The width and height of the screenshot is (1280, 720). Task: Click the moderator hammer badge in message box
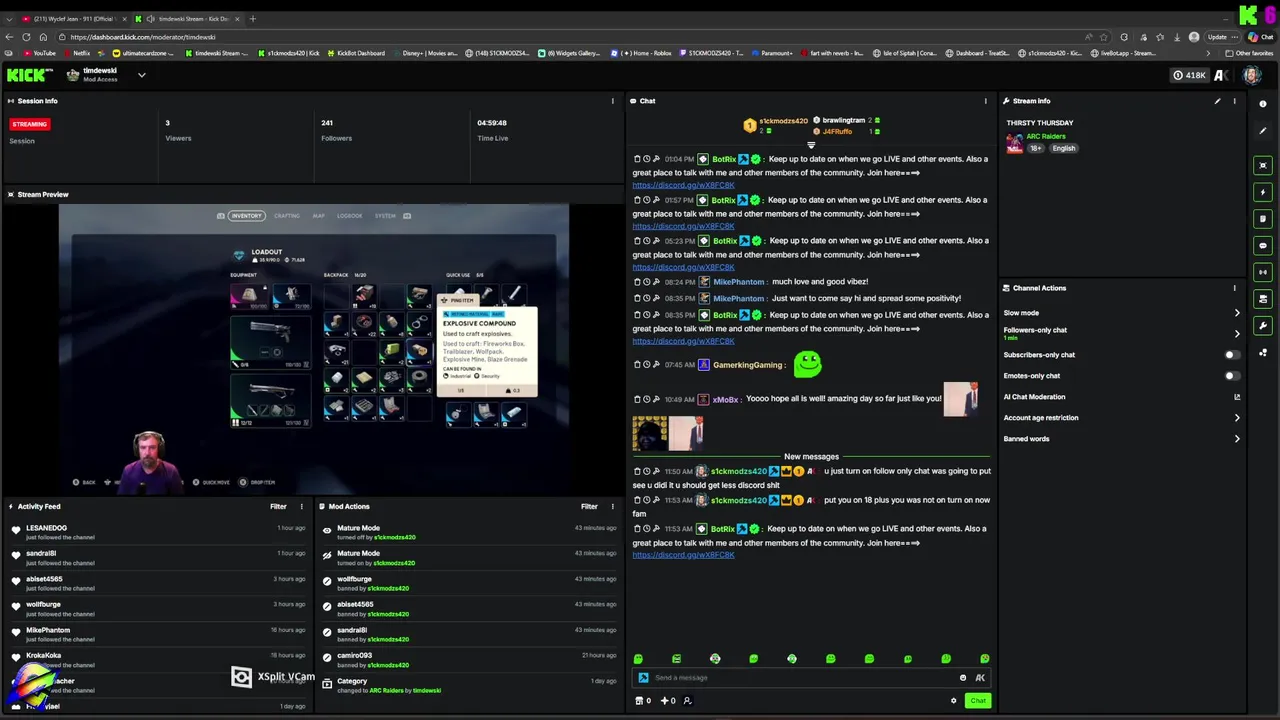coord(643,678)
